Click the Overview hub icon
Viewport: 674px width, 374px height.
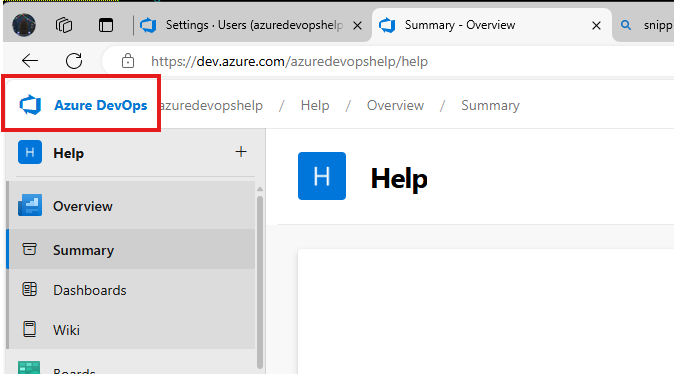click(x=30, y=205)
